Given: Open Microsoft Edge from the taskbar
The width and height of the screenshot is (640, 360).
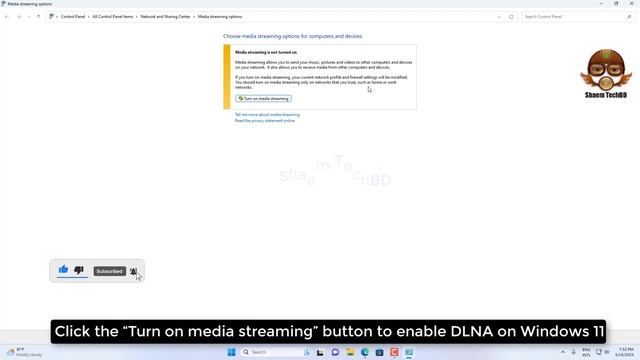Looking at the screenshot, I should pos(364,352).
